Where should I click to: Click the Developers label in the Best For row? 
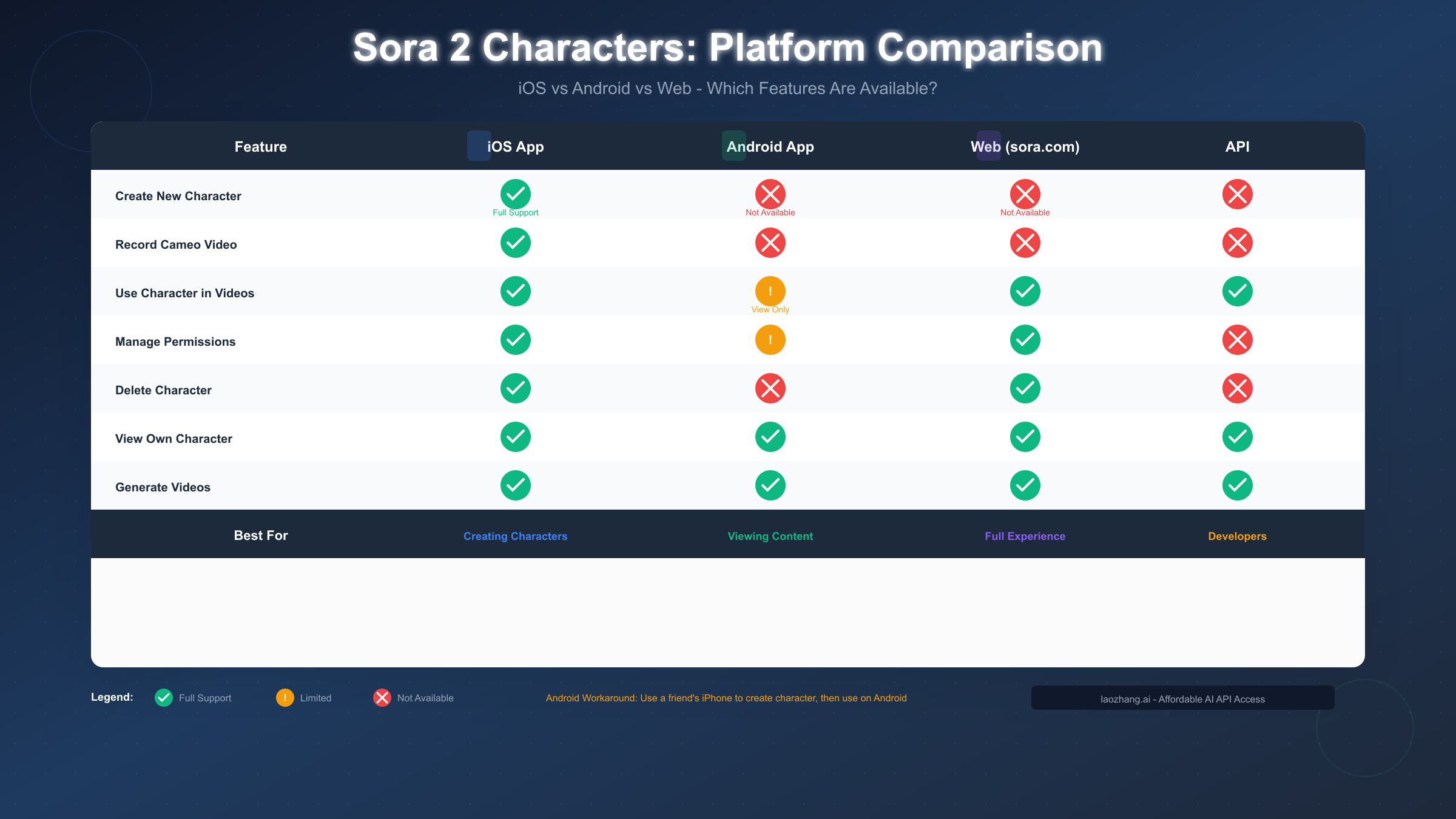coord(1237,536)
